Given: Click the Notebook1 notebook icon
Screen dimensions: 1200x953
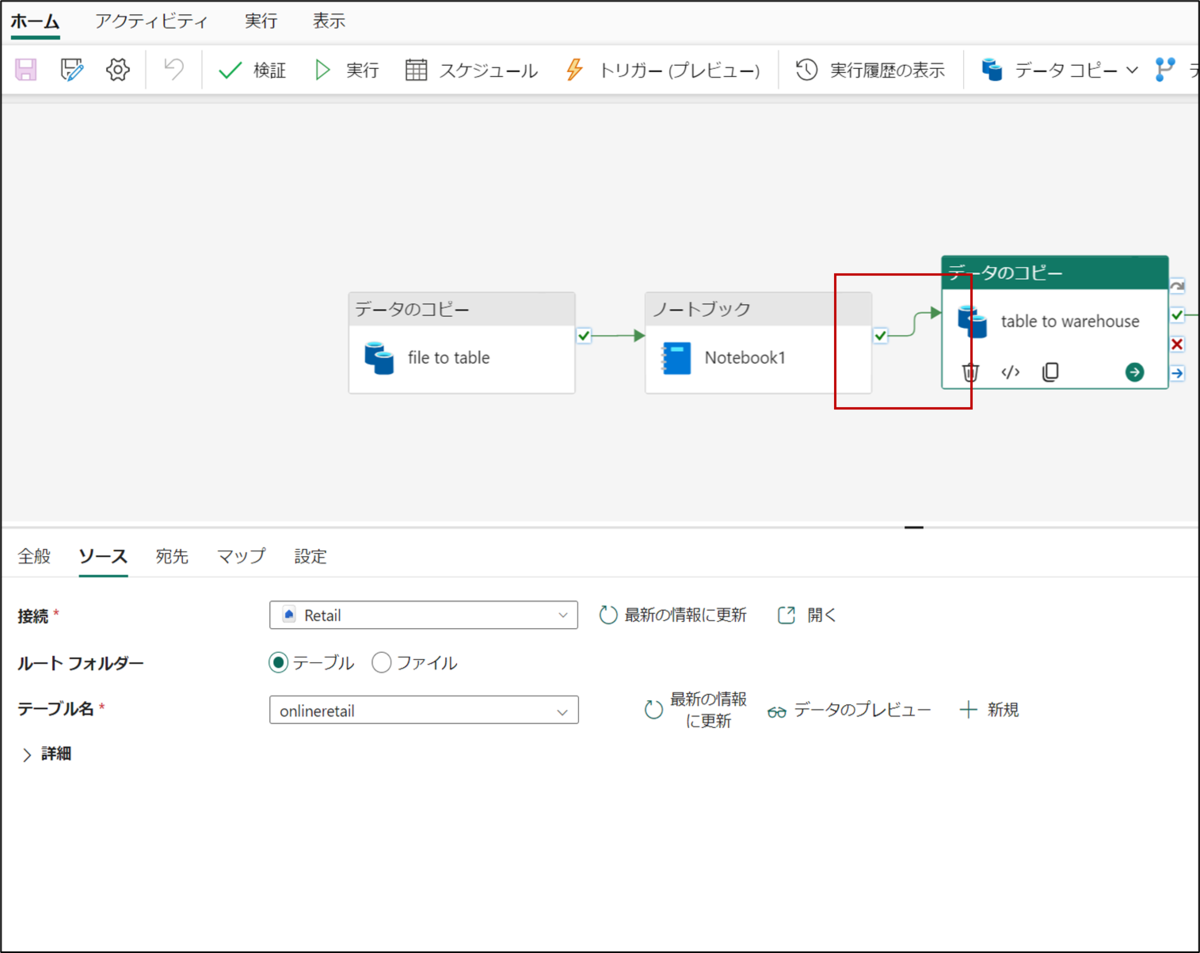Looking at the screenshot, I should 677,358.
